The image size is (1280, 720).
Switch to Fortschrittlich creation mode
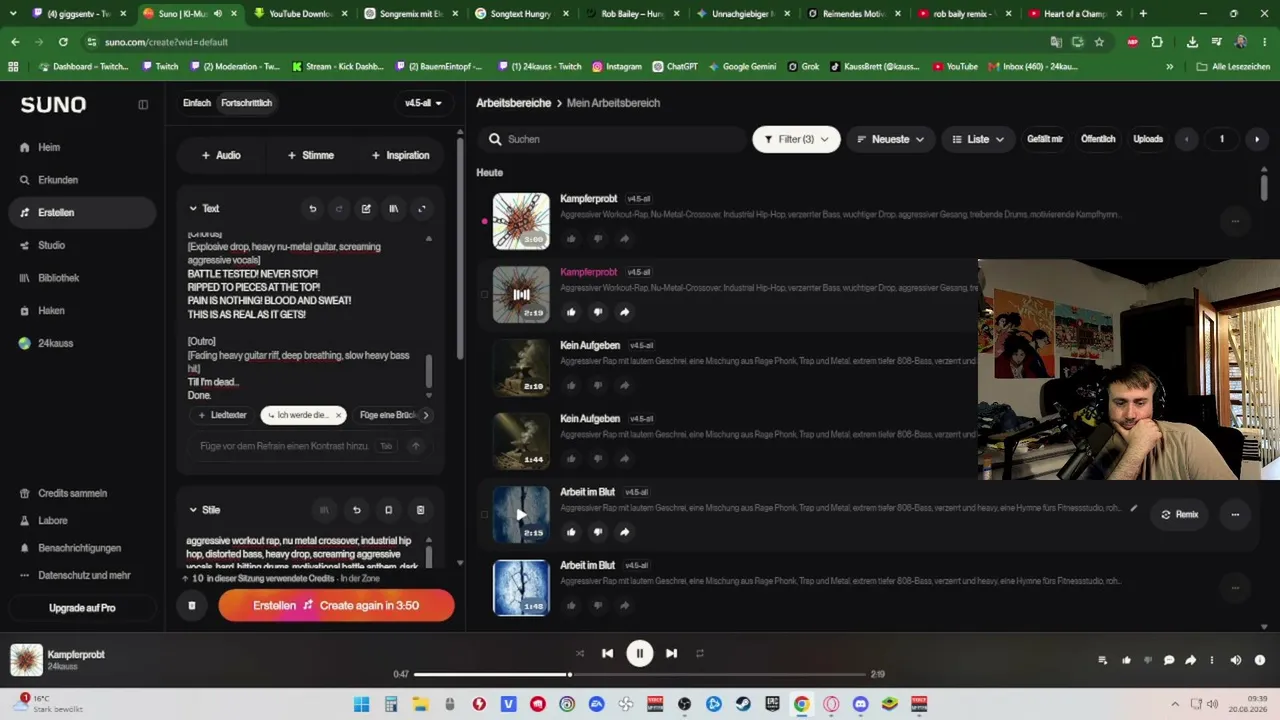pyautogui.click(x=246, y=103)
